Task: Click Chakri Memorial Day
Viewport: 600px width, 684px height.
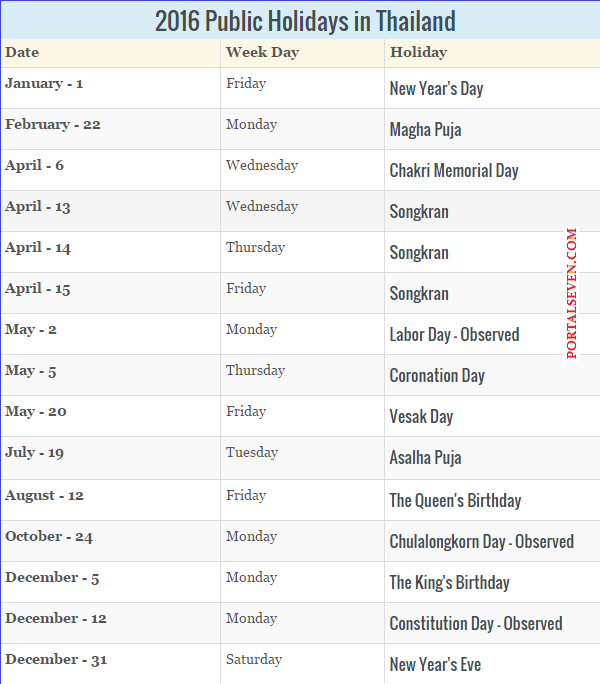Action: [x=454, y=171]
